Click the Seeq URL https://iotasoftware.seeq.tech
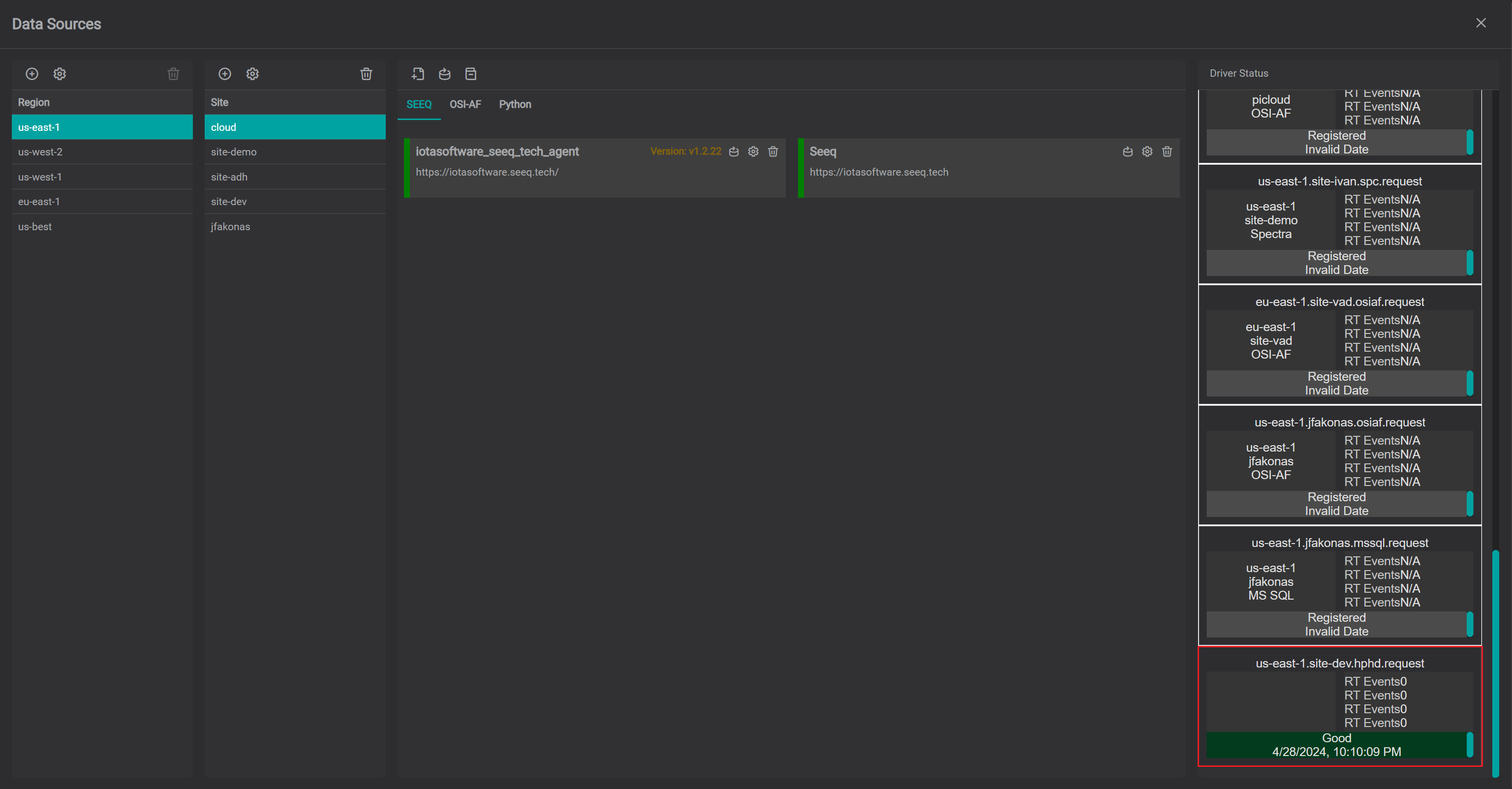This screenshot has width=1512, height=789. tap(879, 173)
